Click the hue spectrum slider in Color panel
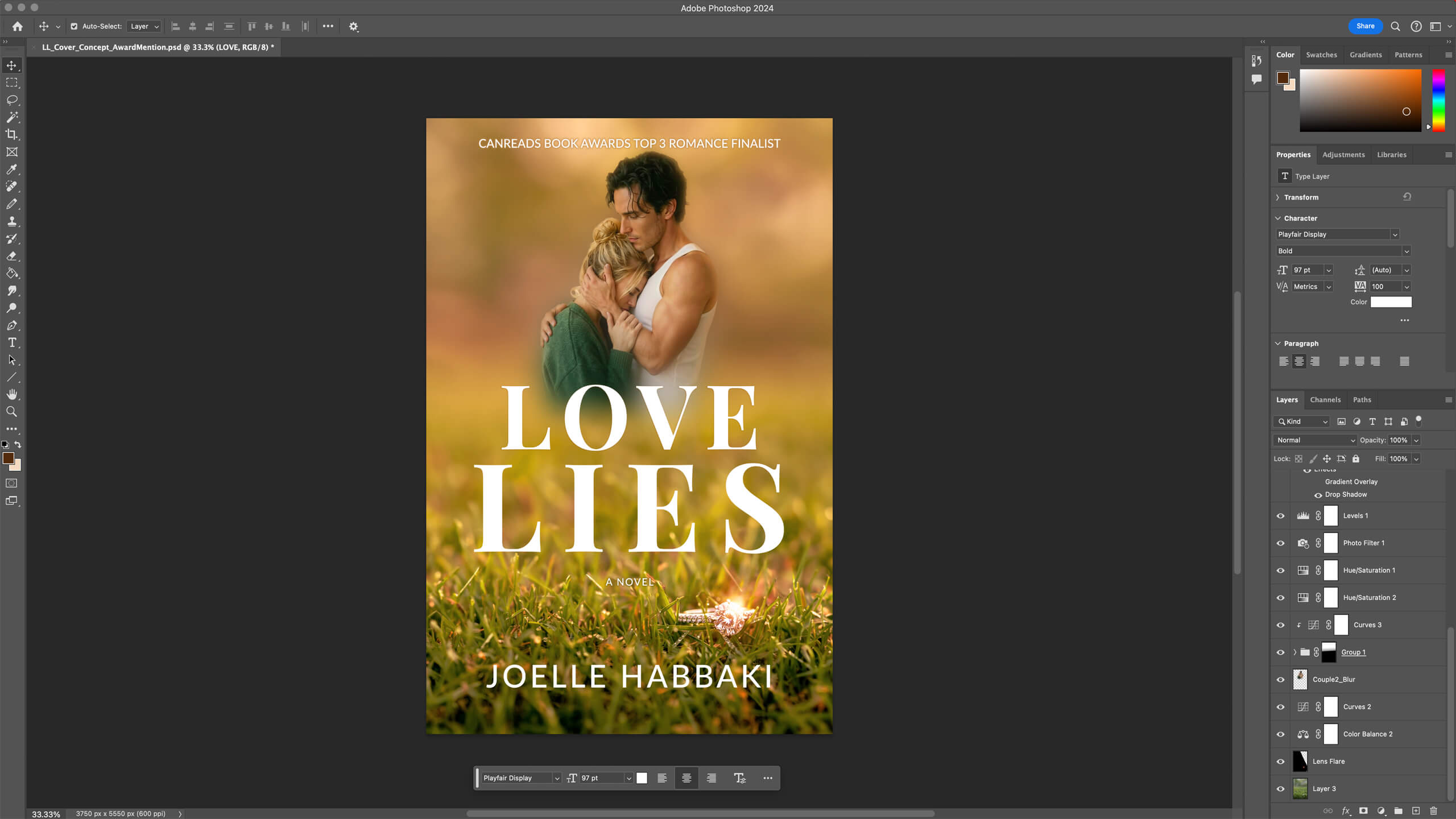The height and width of the screenshot is (819, 1456). [x=1438, y=100]
